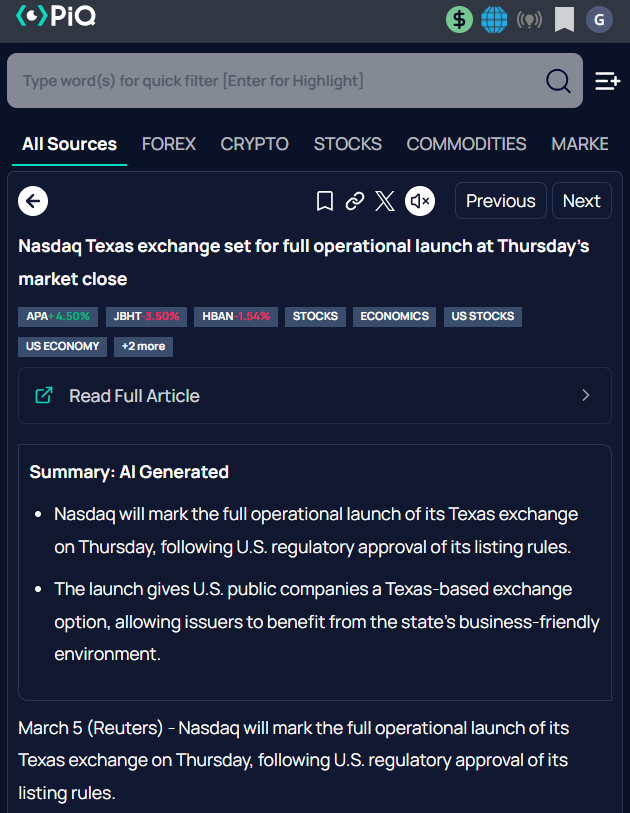Switch to the STOCKS tab
The height and width of the screenshot is (813, 630).
click(x=347, y=144)
